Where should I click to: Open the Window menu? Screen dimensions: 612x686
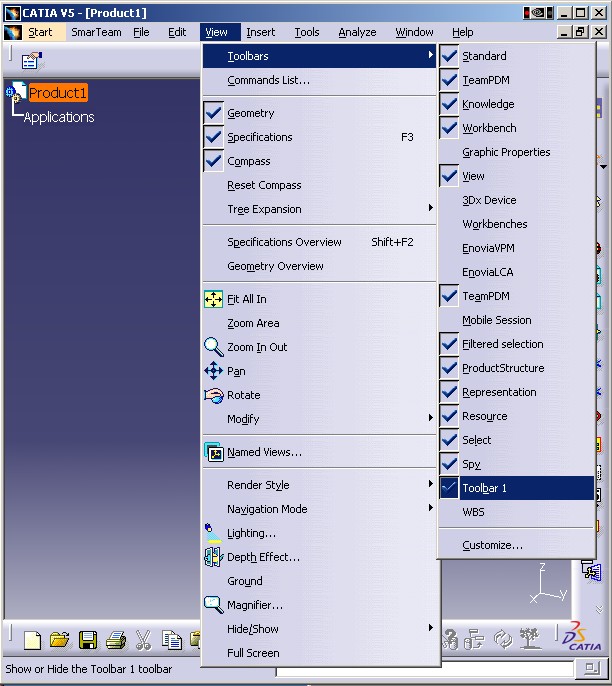click(x=414, y=32)
